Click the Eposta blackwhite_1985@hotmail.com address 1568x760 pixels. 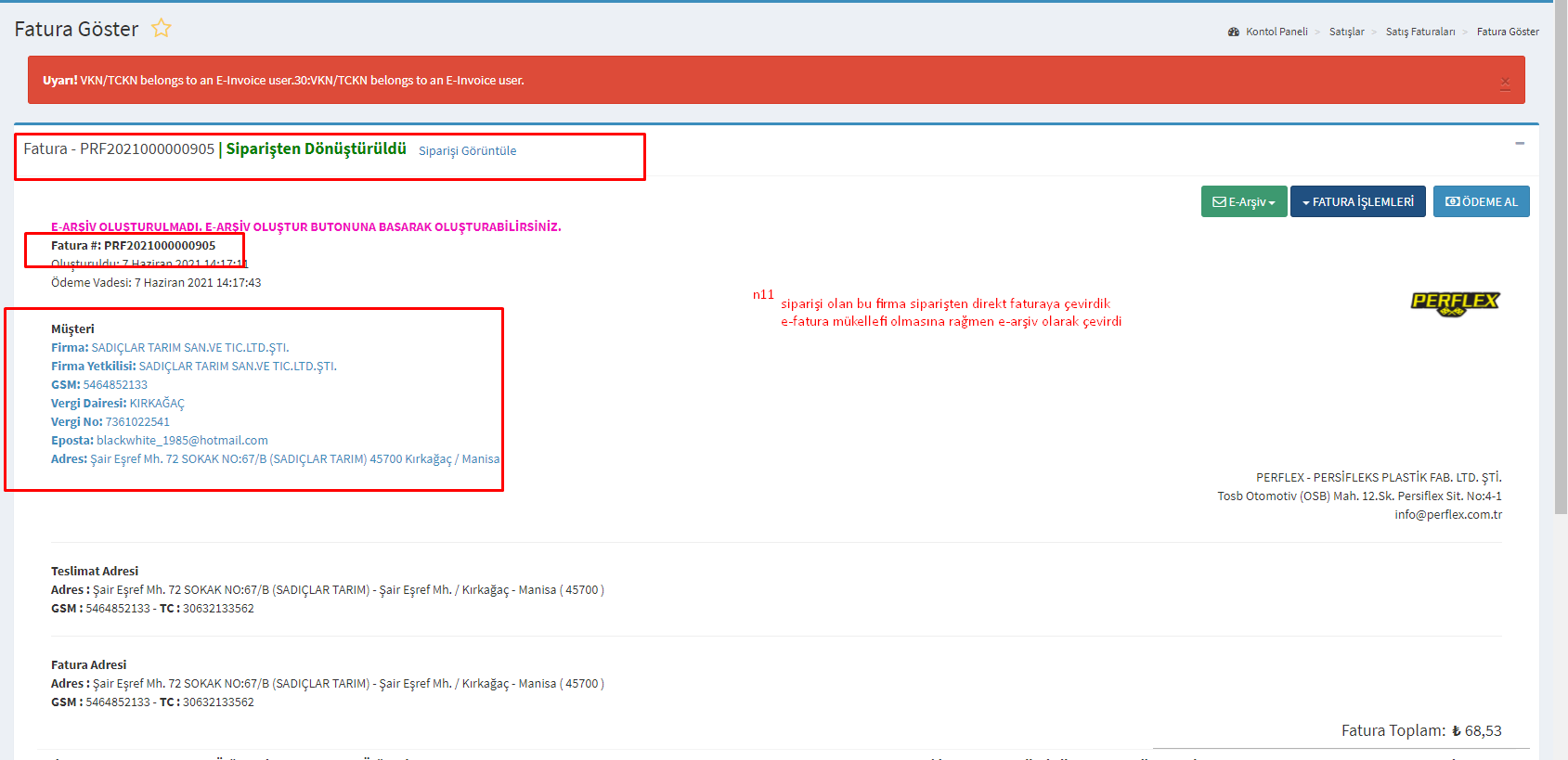(182, 441)
